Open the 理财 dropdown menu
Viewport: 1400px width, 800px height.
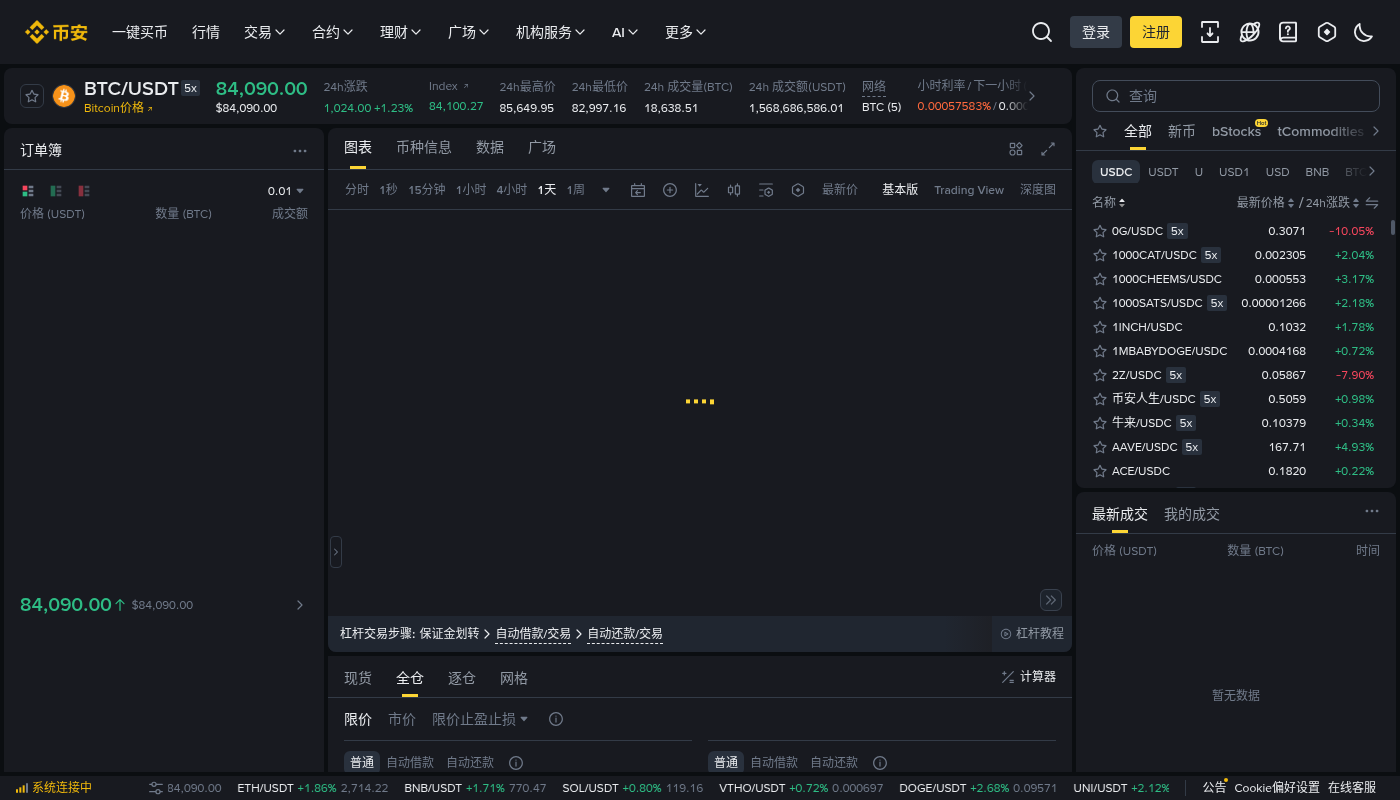[401, 32]
